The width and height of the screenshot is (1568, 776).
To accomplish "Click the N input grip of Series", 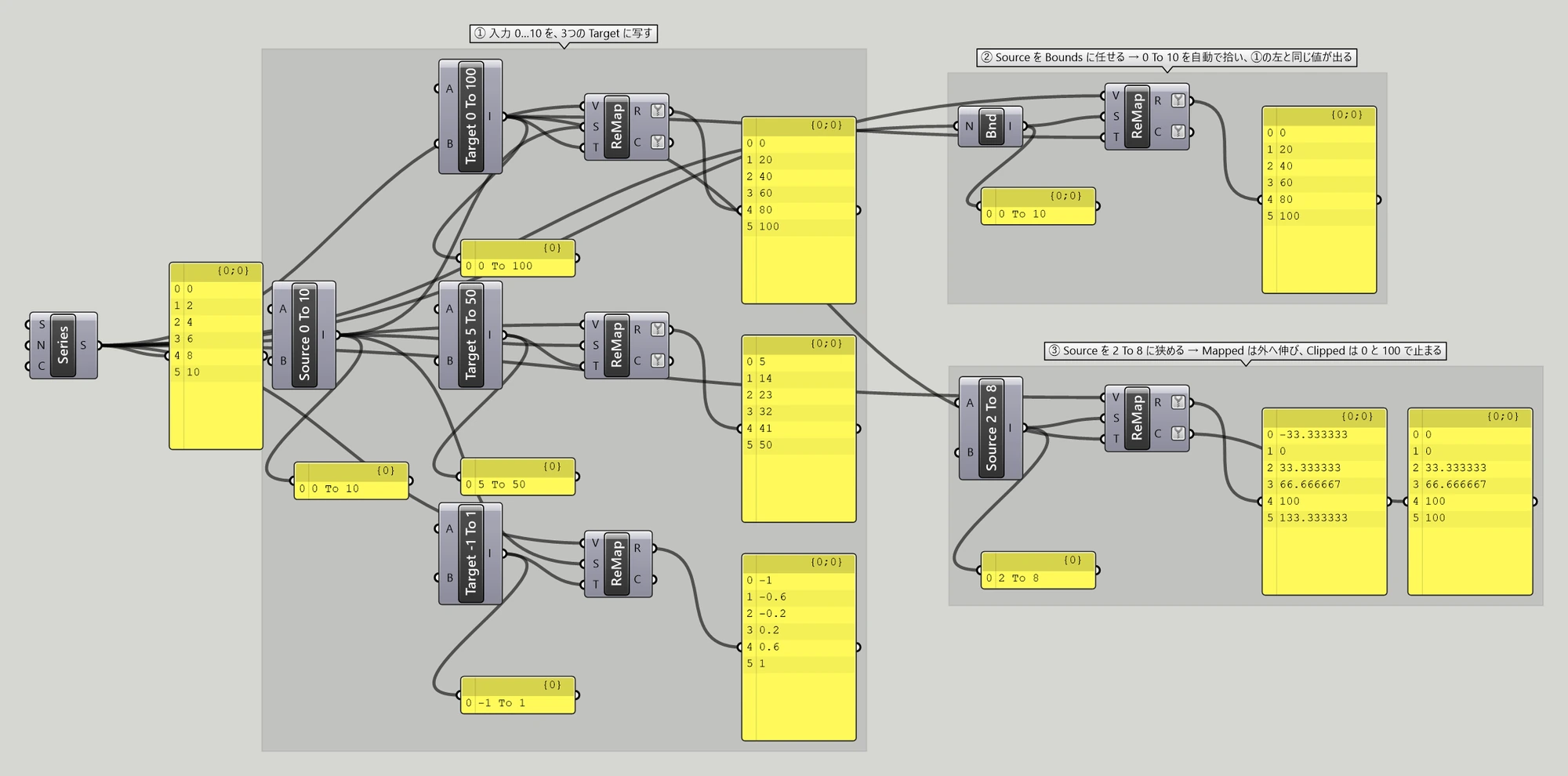I will point(29,346).
